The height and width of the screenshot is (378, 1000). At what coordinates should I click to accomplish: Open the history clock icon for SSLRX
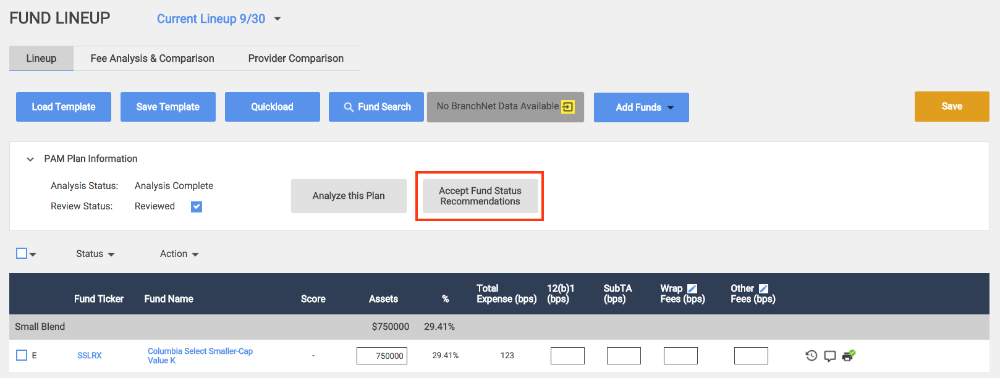pyautogui.click(x=811, y=356)
